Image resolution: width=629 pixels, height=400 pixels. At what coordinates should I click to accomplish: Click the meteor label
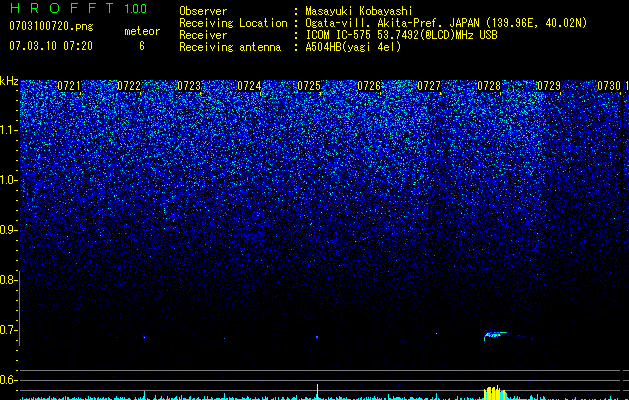click(x=142, y=31)
